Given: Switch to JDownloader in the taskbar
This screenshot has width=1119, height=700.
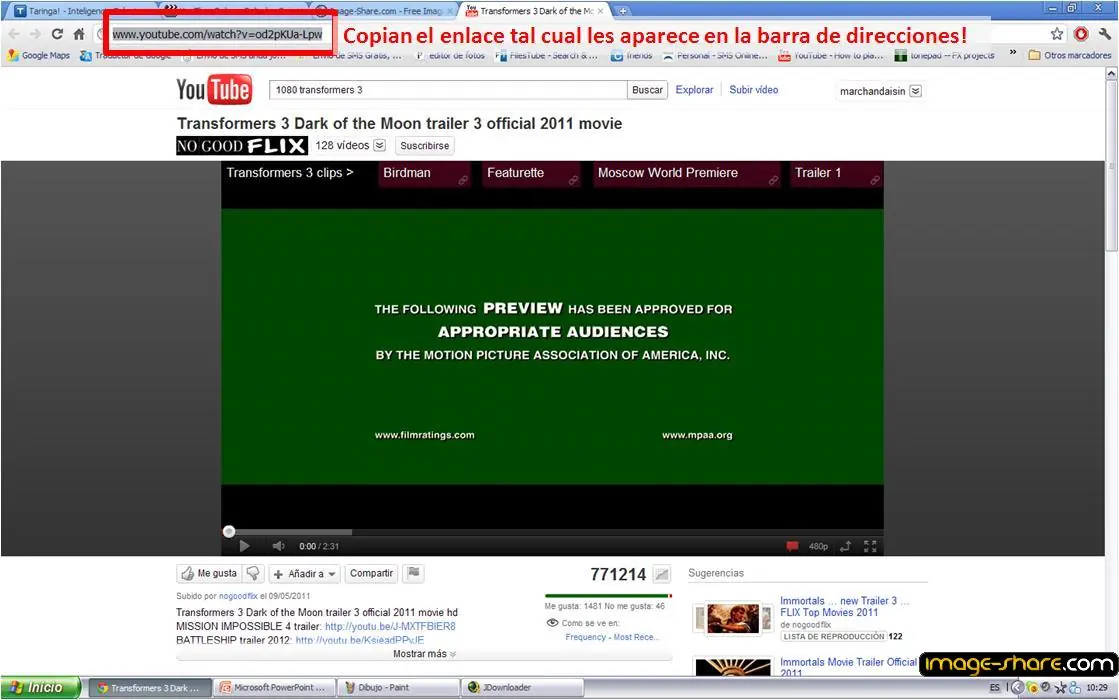Looking at the screenshot, I should pyautogui.click(x=523, y=688).
